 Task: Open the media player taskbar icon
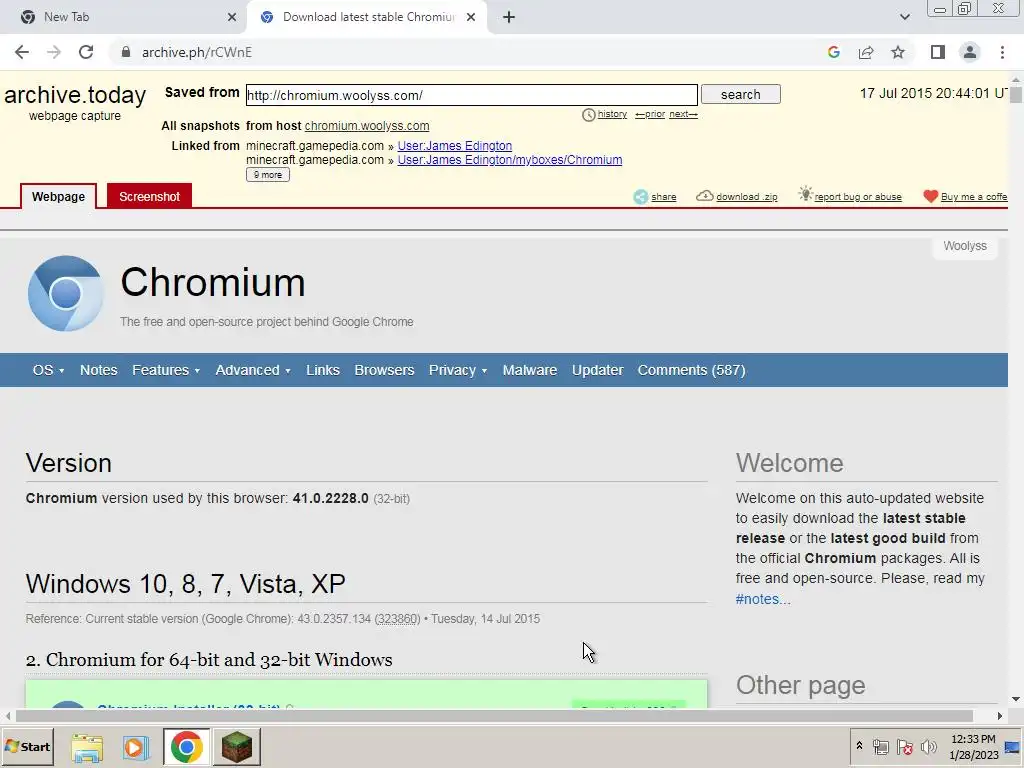pos(136,747)
